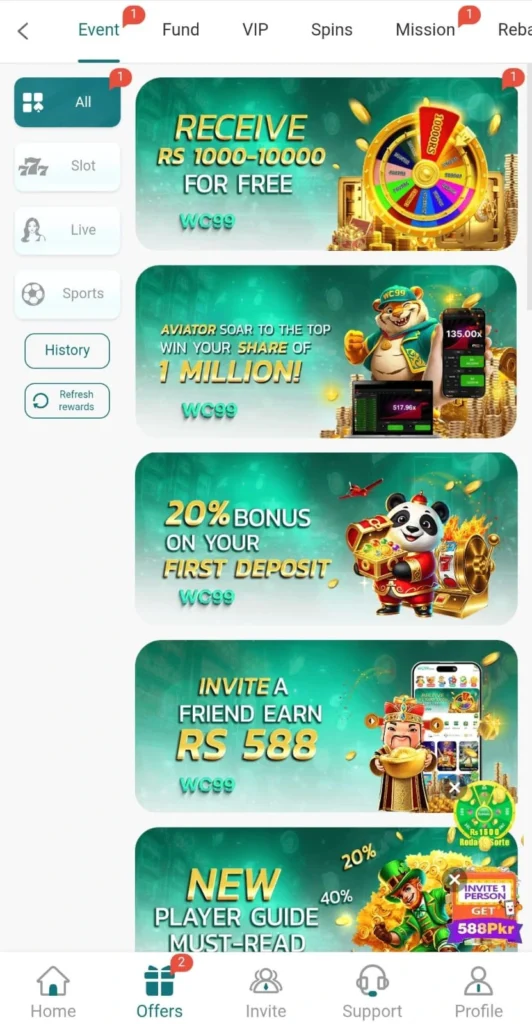Switch to the Mission tab
Screen dimensions: 532x1024
(425, 29)
